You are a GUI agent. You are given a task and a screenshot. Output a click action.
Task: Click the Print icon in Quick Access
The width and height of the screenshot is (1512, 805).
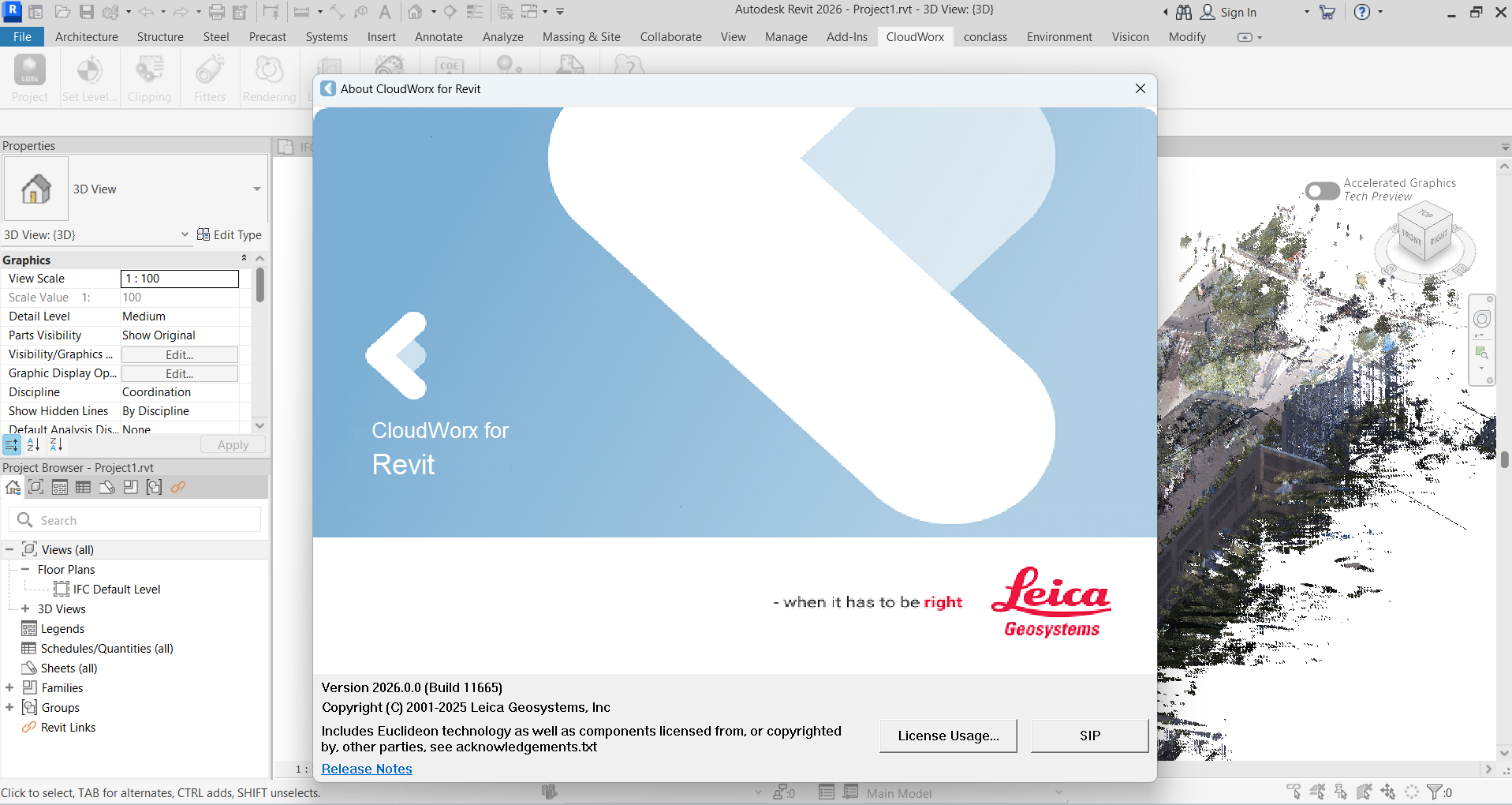click(x=217, y=12)
